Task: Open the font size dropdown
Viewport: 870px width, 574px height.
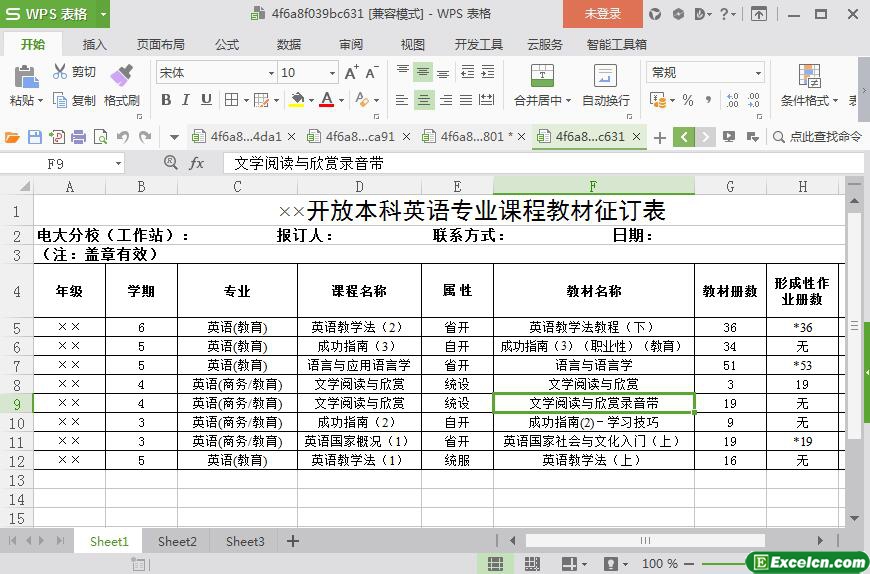Action: coord(333,73)
